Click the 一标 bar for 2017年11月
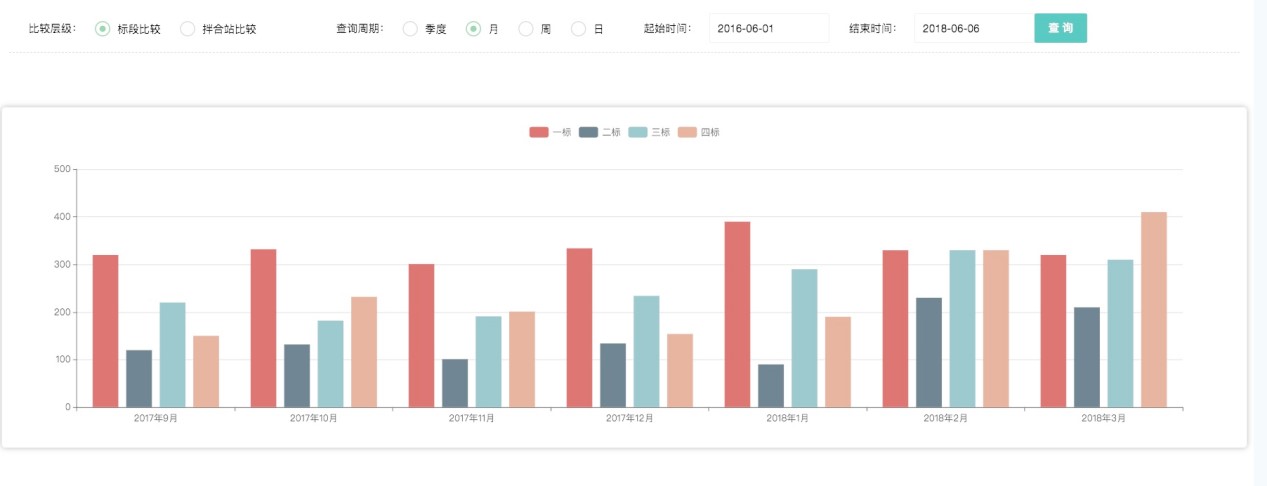 point(421,335)
